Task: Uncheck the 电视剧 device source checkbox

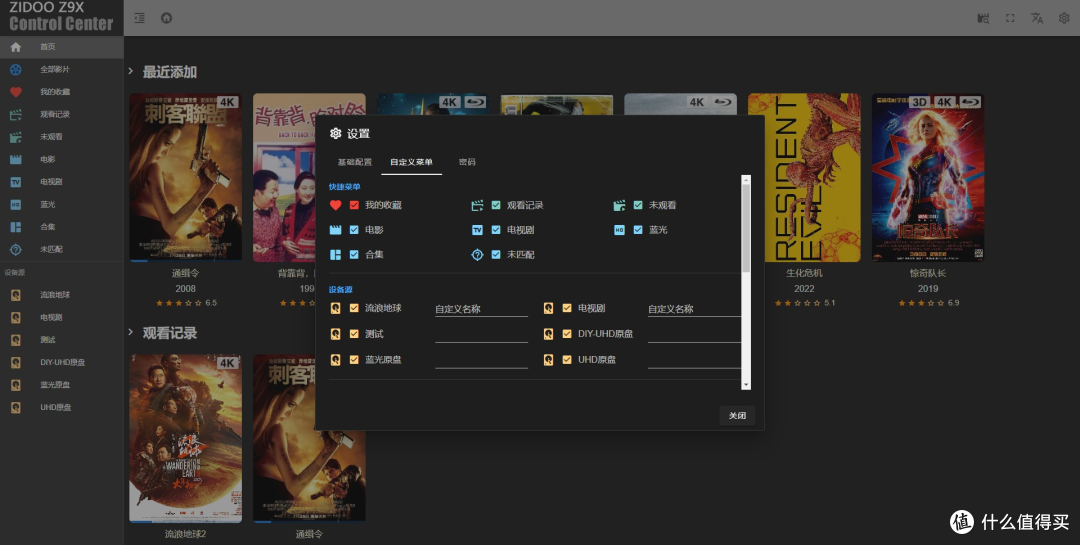Action: pos(567,308)
